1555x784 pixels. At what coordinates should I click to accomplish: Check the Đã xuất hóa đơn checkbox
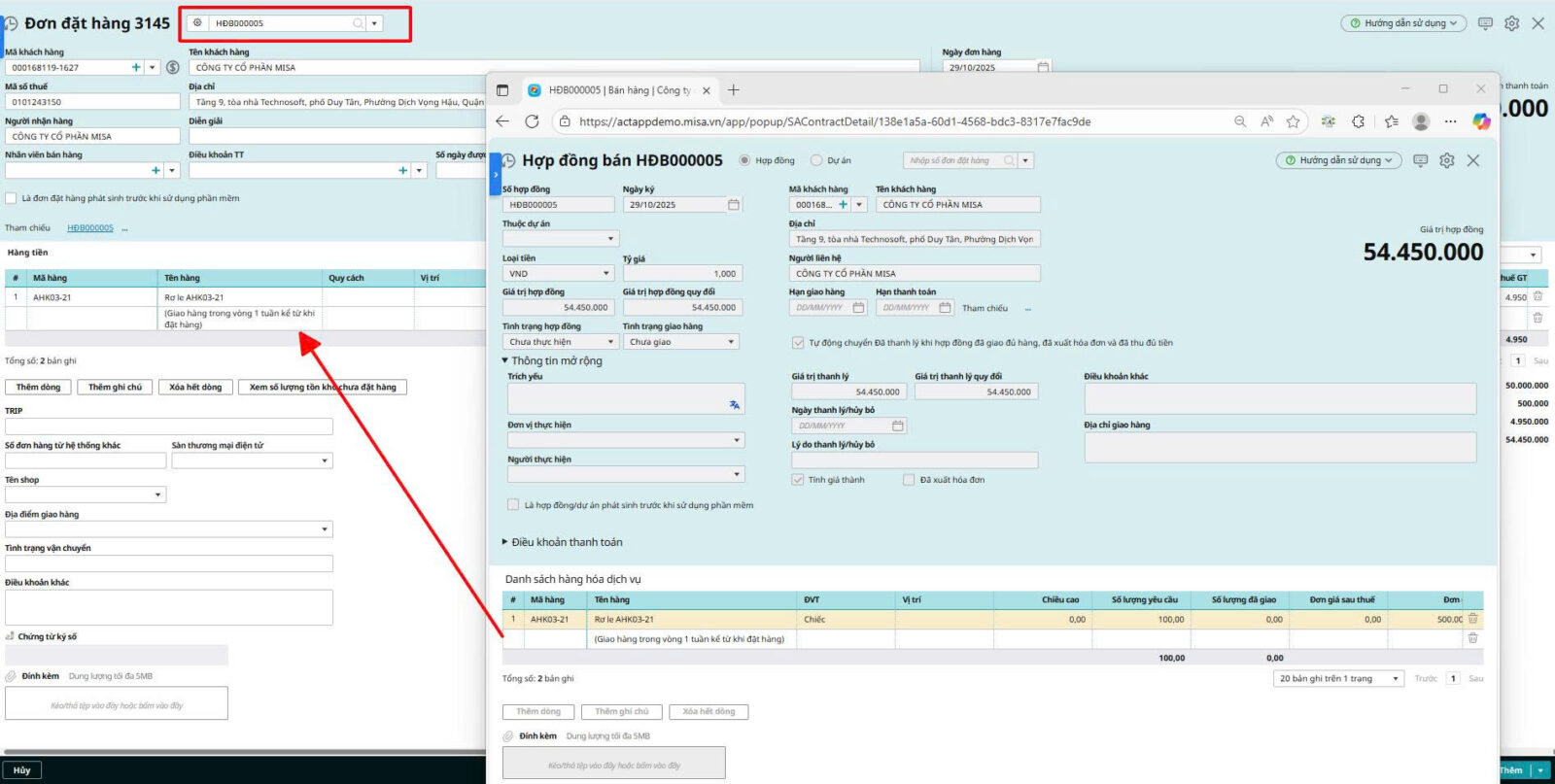(909, 480)
